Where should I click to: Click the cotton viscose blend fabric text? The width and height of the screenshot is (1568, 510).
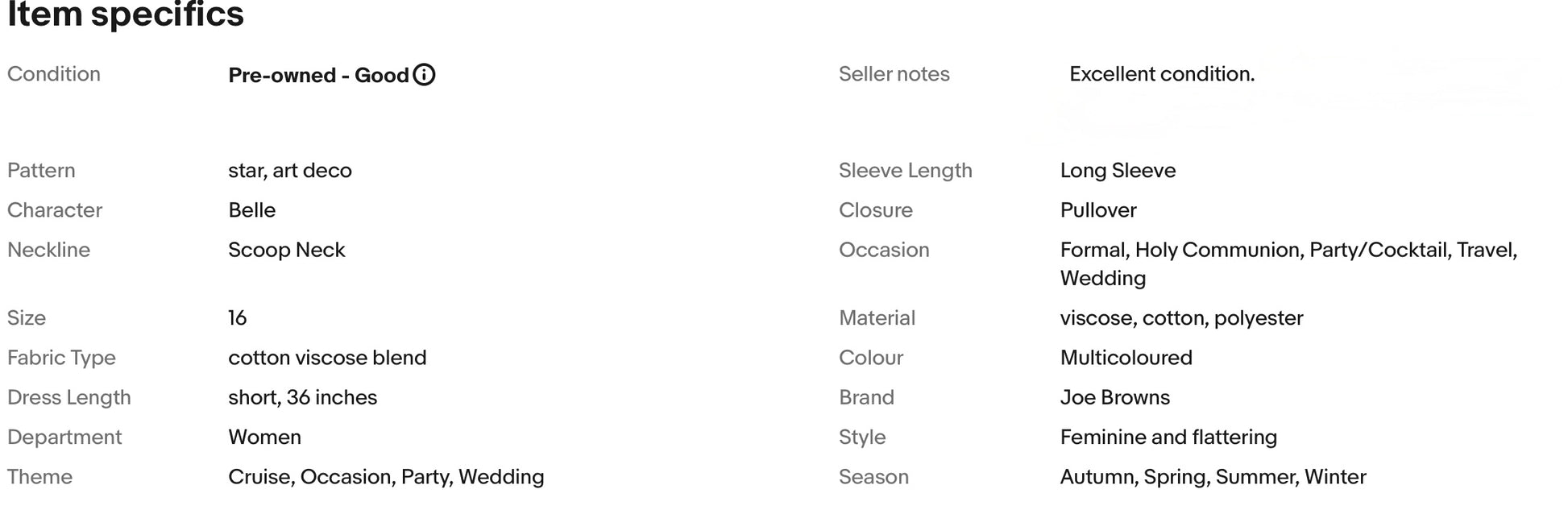coord(327,358)
